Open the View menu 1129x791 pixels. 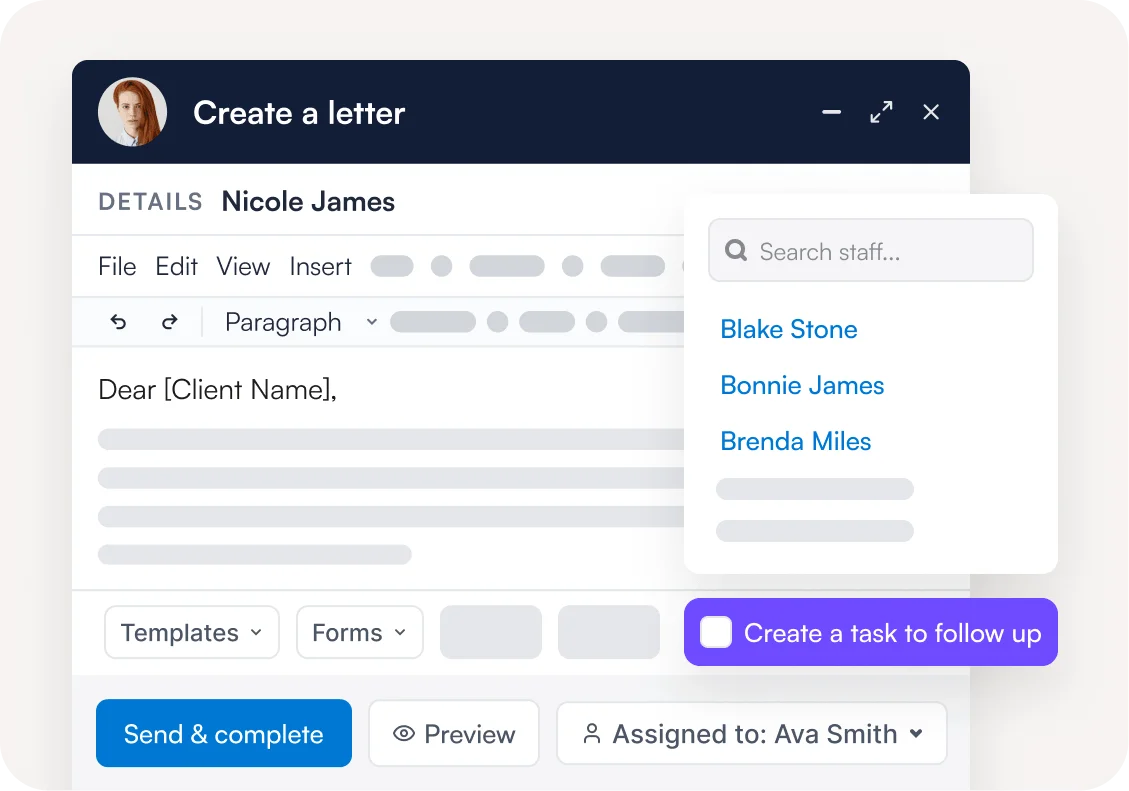point(243,266)
